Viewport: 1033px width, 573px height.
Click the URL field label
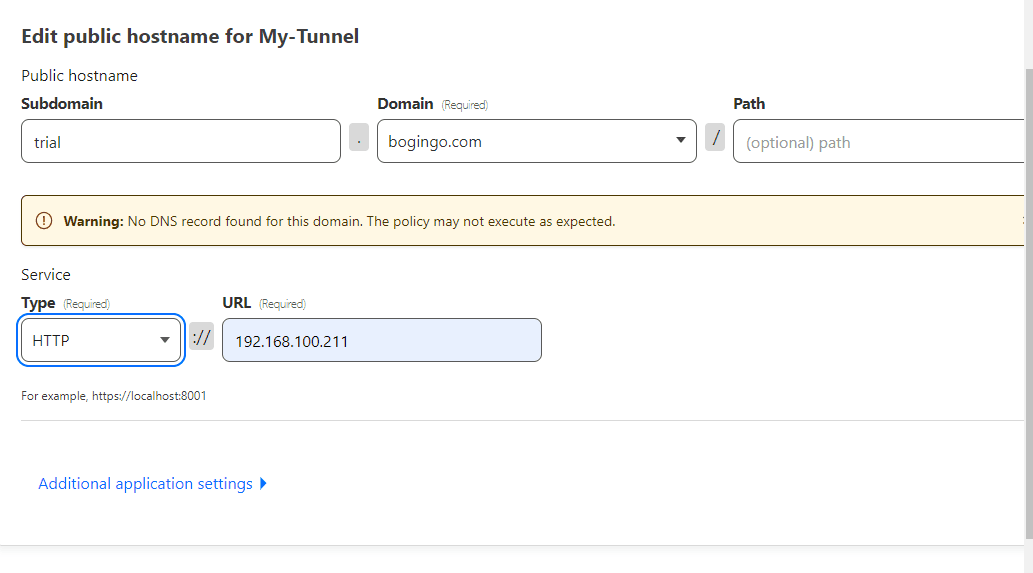click(x=237, y=302)
